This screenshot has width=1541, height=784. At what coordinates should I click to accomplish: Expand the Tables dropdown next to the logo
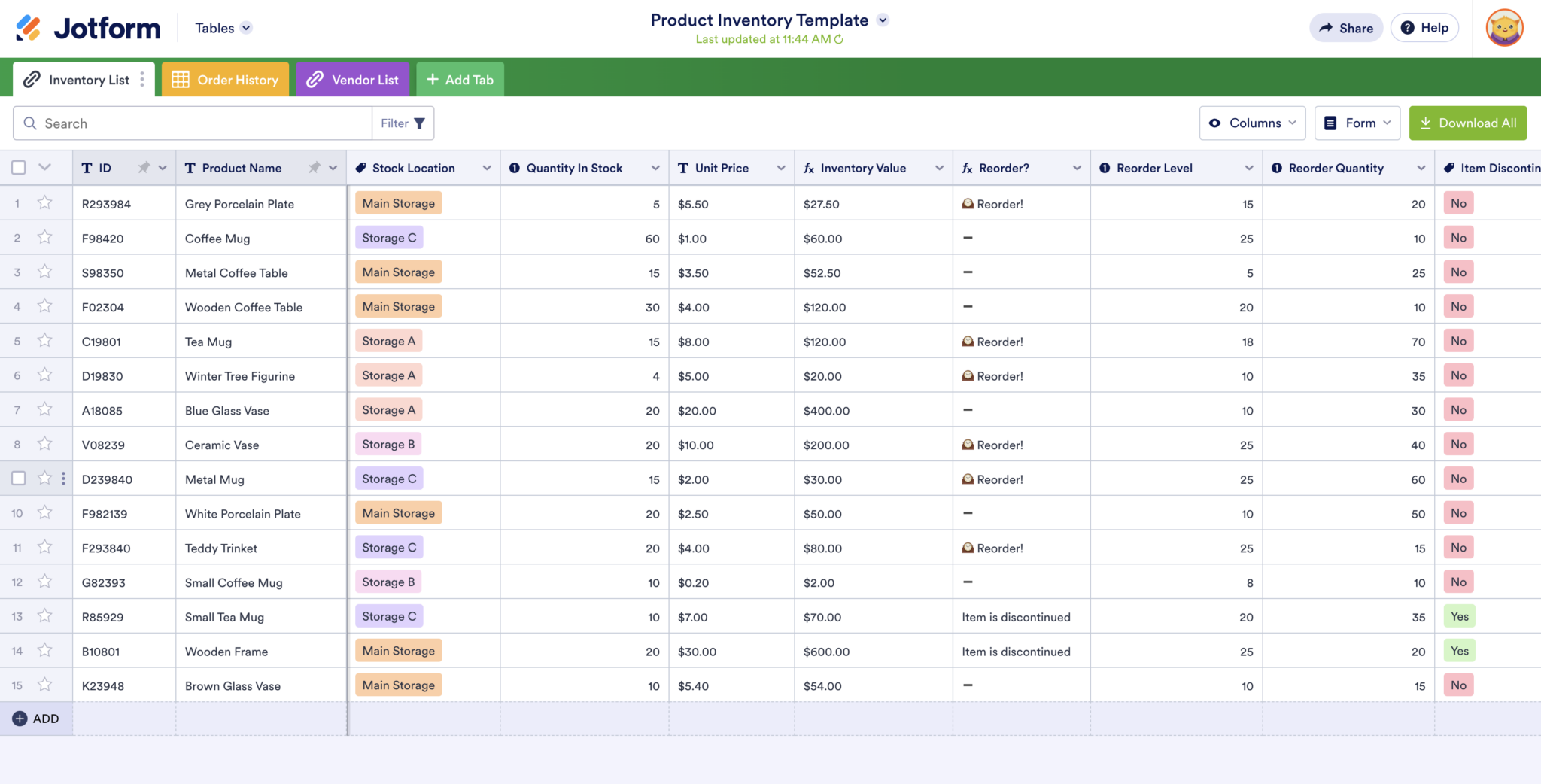point(245,28)
